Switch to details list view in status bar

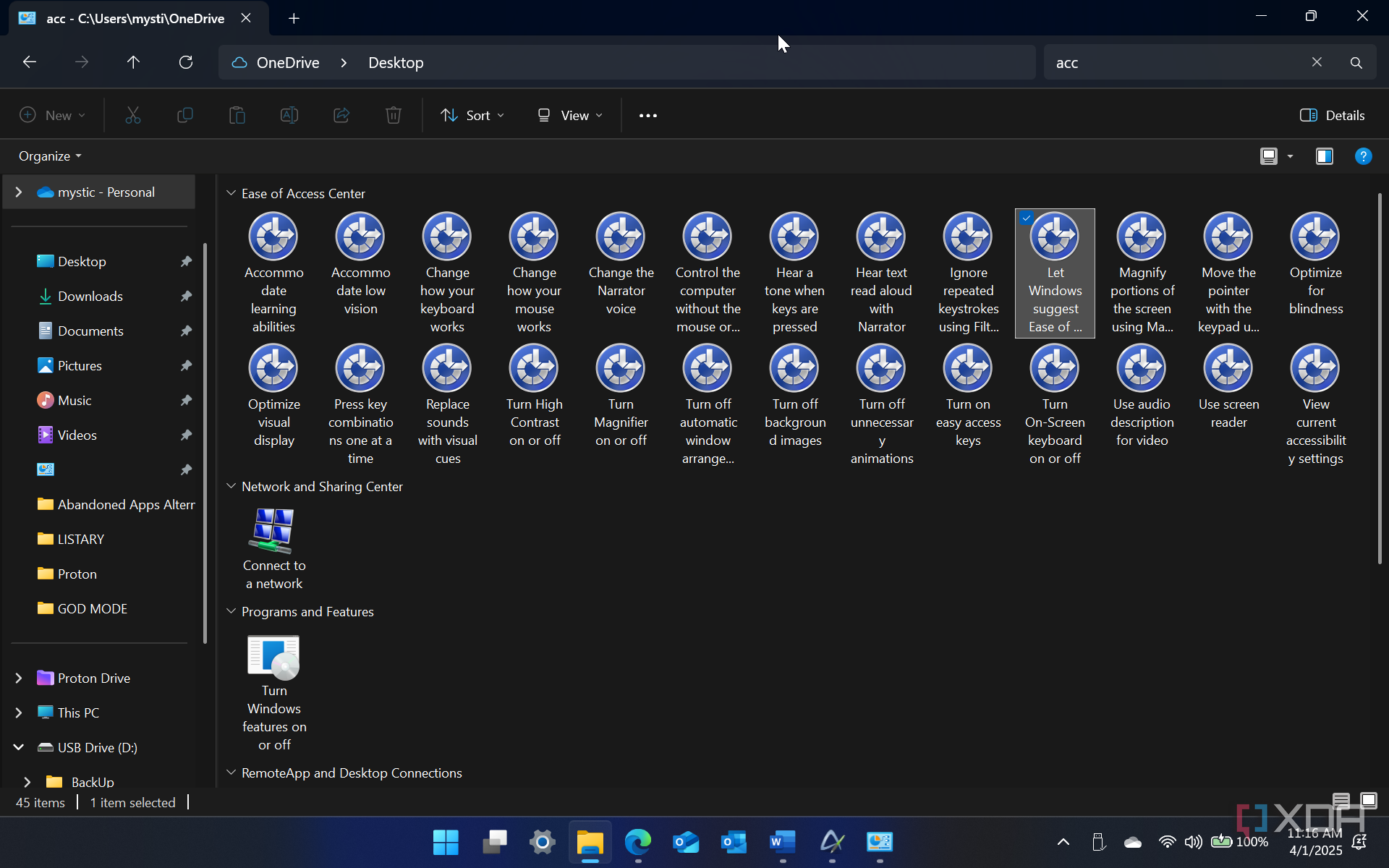tap(1341, 800)
